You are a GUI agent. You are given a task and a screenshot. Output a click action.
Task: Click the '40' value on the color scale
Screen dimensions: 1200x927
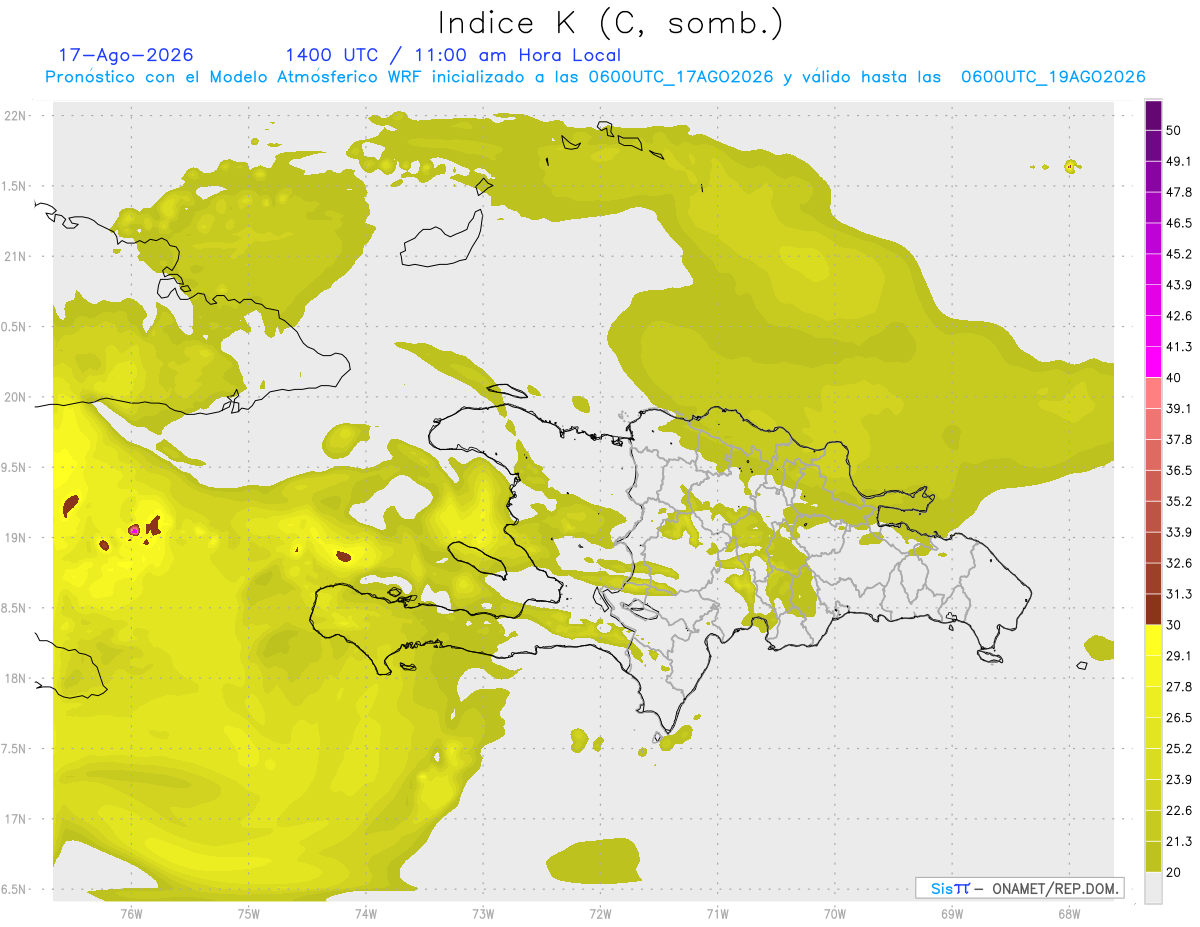pyautogui.click(x=1174, y=378)
